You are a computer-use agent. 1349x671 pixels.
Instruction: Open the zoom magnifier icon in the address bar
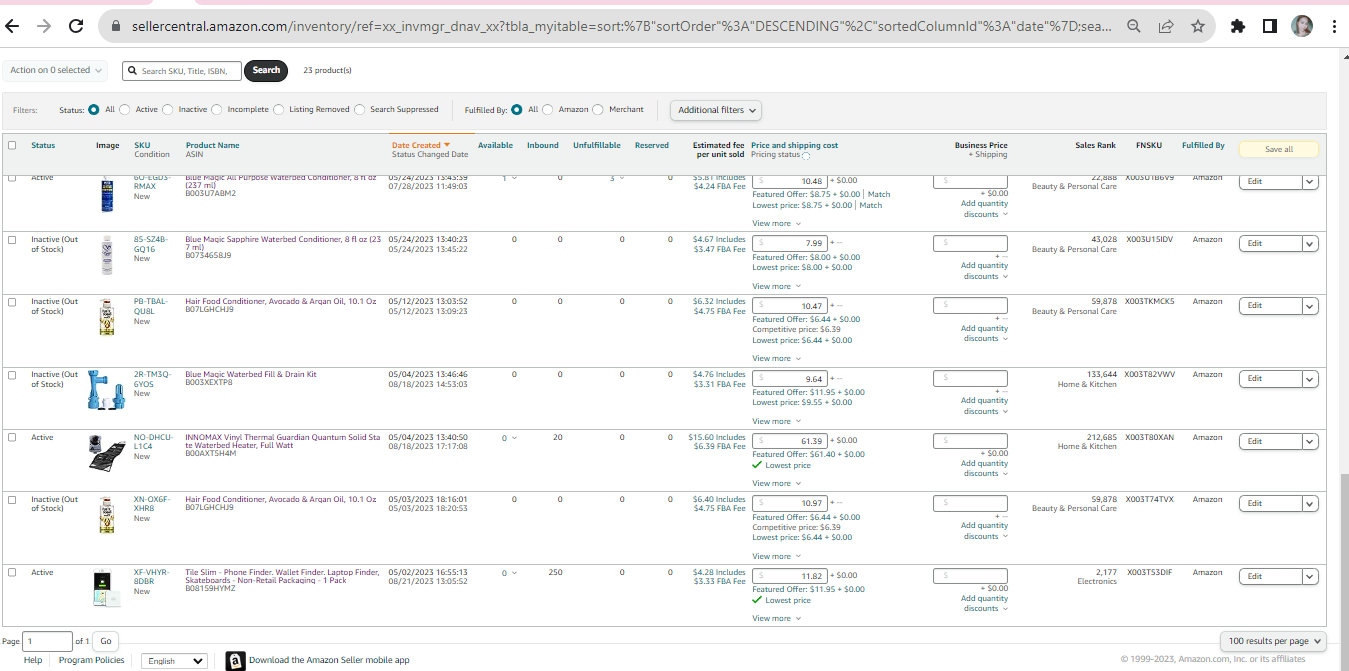[1134, 27]
